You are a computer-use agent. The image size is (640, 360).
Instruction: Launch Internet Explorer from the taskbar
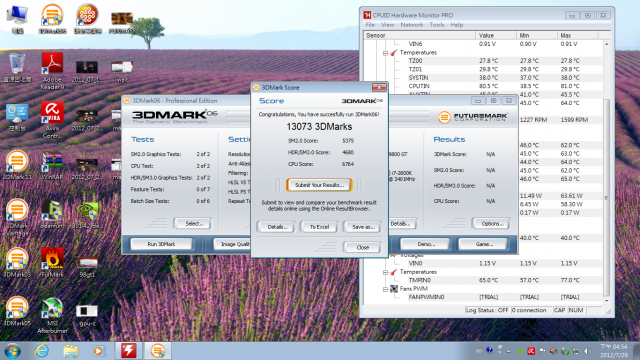[42, 351]
